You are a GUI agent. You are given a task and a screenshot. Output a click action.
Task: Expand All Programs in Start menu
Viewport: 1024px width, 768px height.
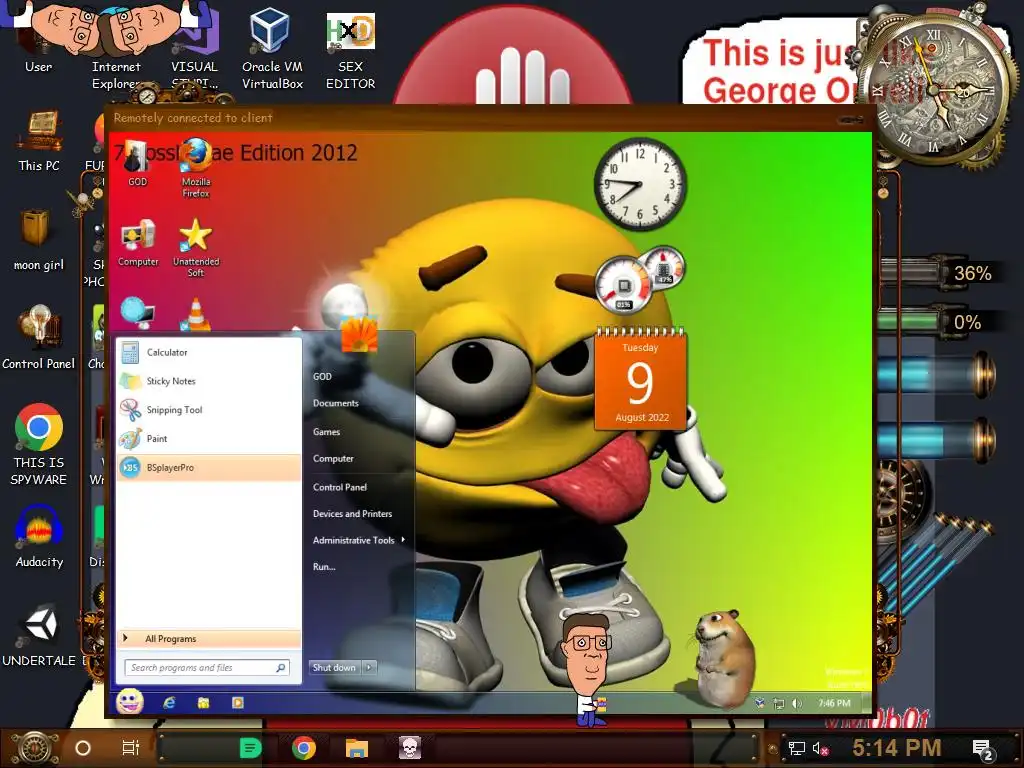pyautogui.click(x=209, y=639)
